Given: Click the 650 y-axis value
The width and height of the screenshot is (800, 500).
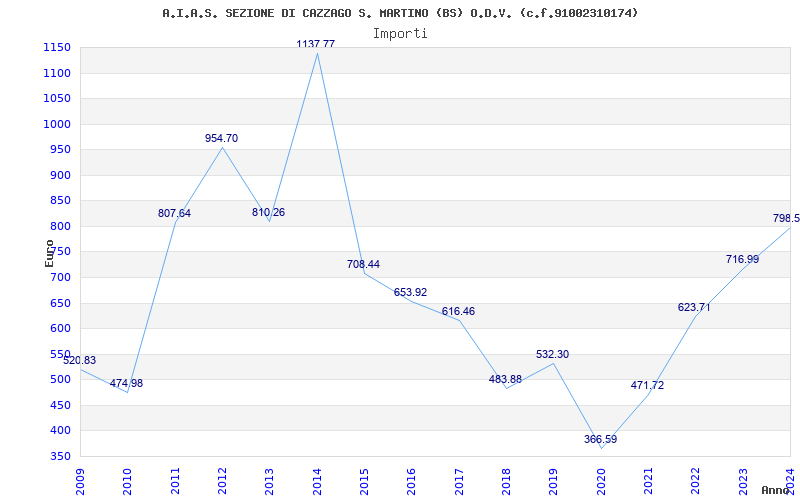Looking at the screenshot, I should point(61,304).
